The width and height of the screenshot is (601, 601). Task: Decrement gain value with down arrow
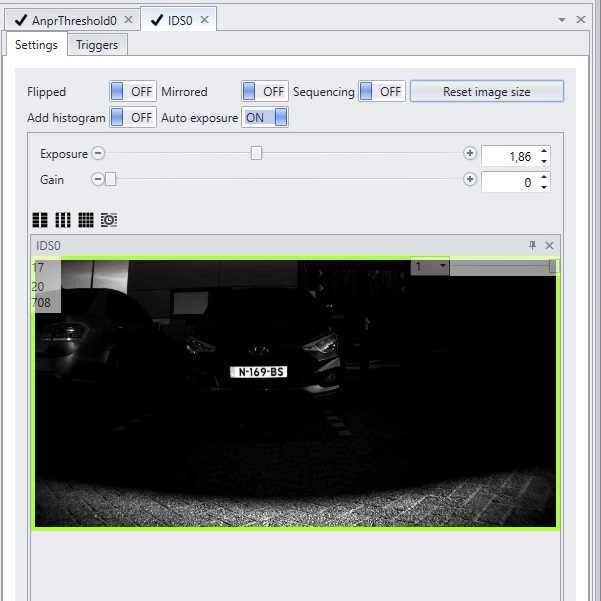click(x=544, y=187)
